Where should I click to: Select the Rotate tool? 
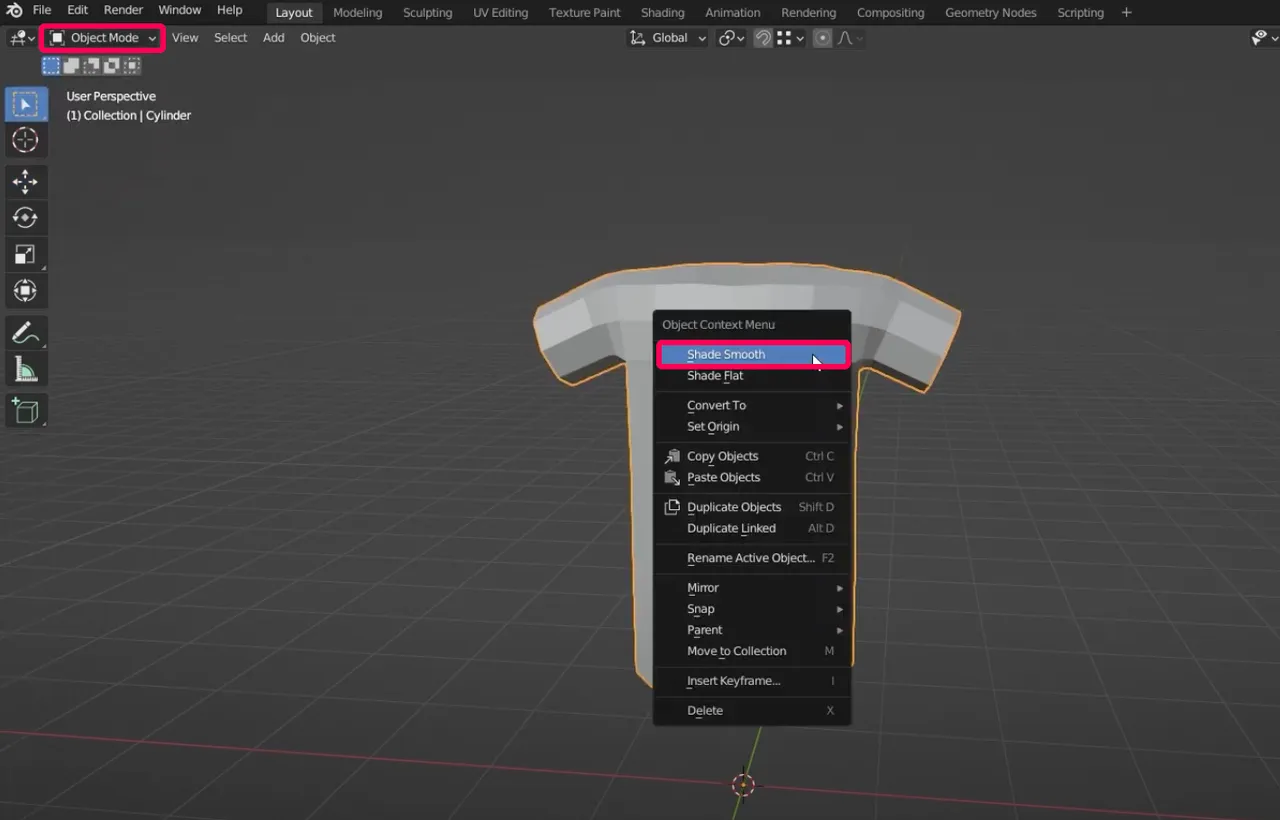pos(26,217)
